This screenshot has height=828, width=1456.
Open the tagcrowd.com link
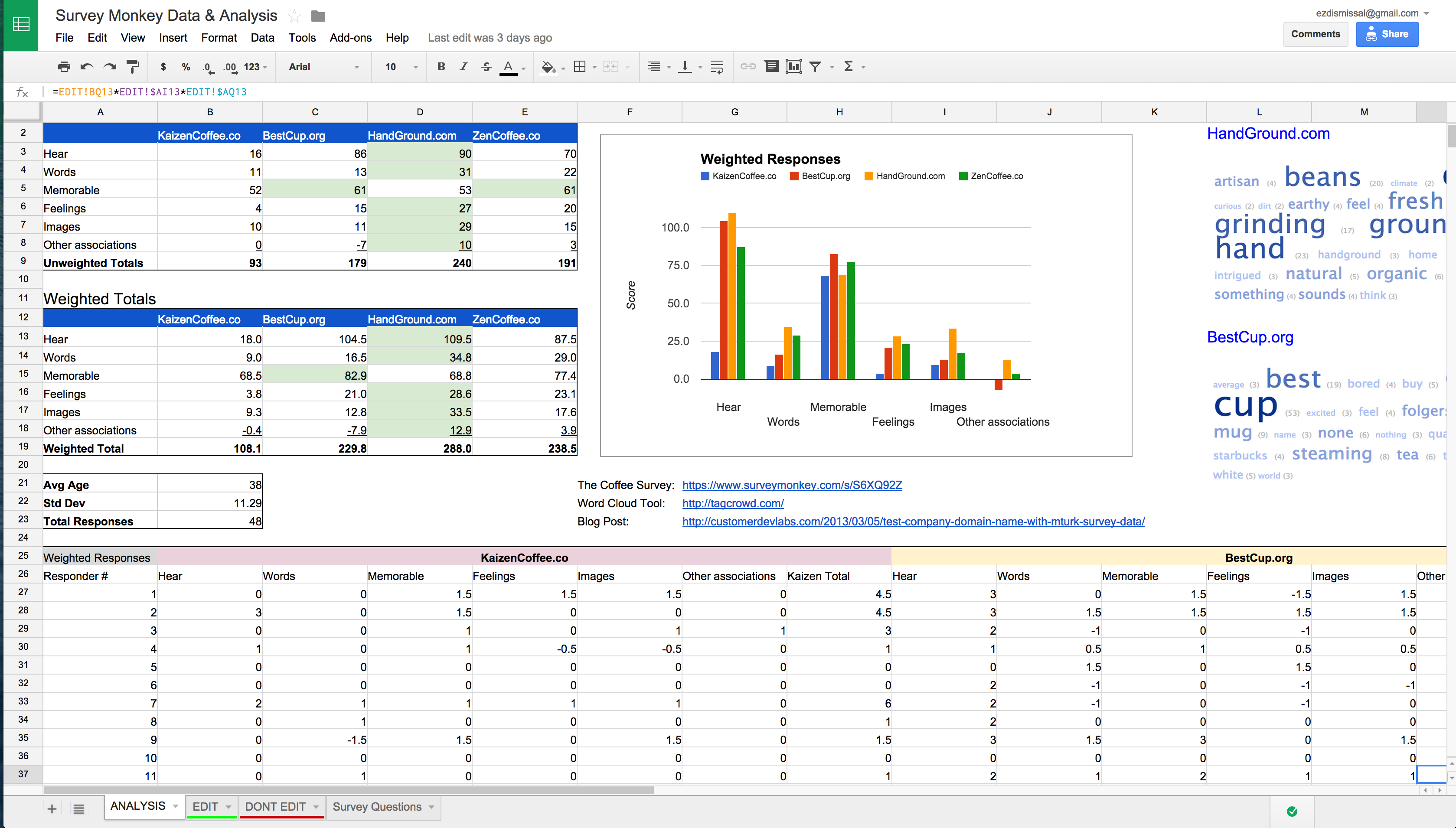click(733, 503)
